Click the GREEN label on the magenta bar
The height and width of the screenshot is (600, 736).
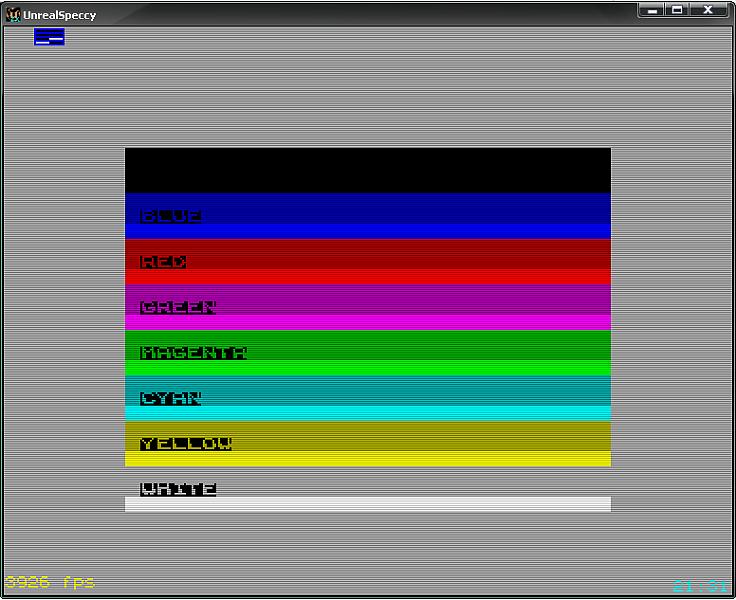click(x=178, y=307)
